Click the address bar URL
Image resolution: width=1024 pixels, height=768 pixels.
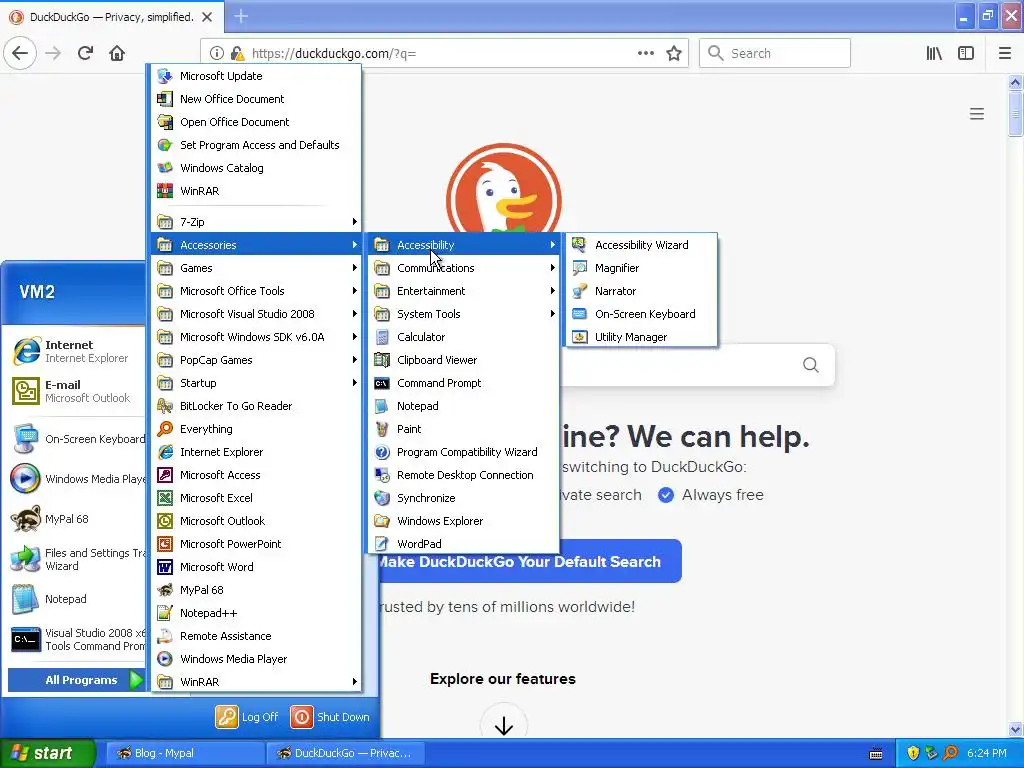tap(334, 54)
